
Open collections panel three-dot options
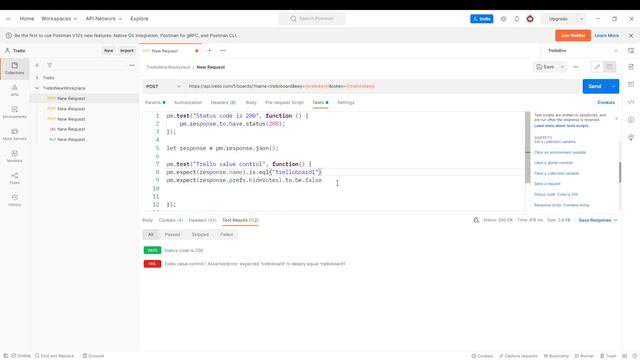[x=132, y=65]
